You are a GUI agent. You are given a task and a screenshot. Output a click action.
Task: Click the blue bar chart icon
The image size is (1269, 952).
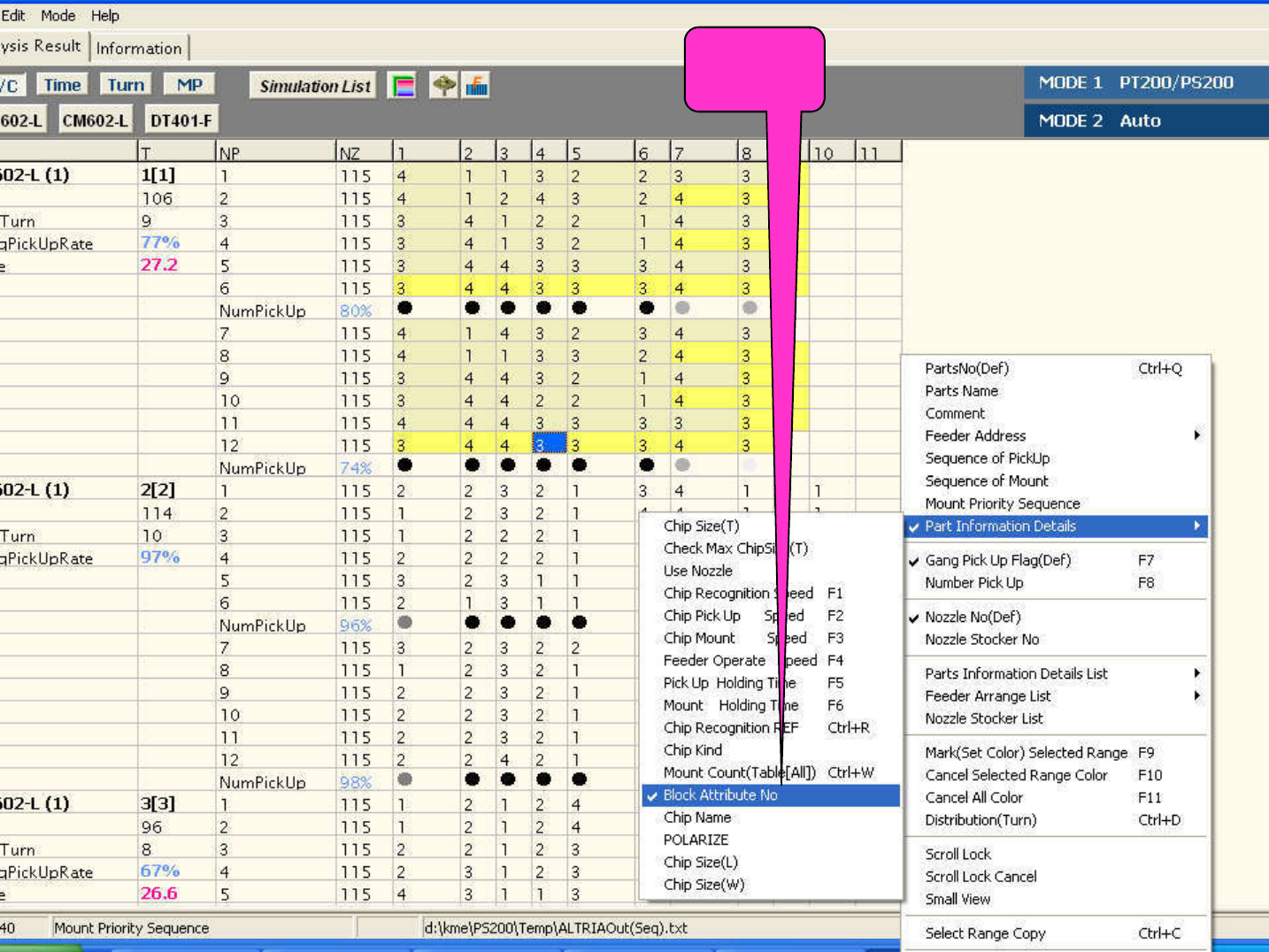(477, 86)
